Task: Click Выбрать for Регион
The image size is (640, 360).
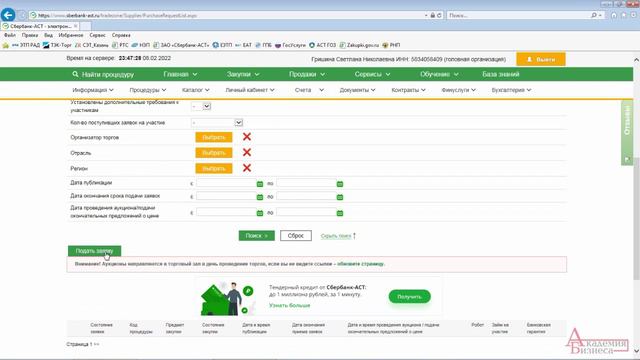Action: 213,168
